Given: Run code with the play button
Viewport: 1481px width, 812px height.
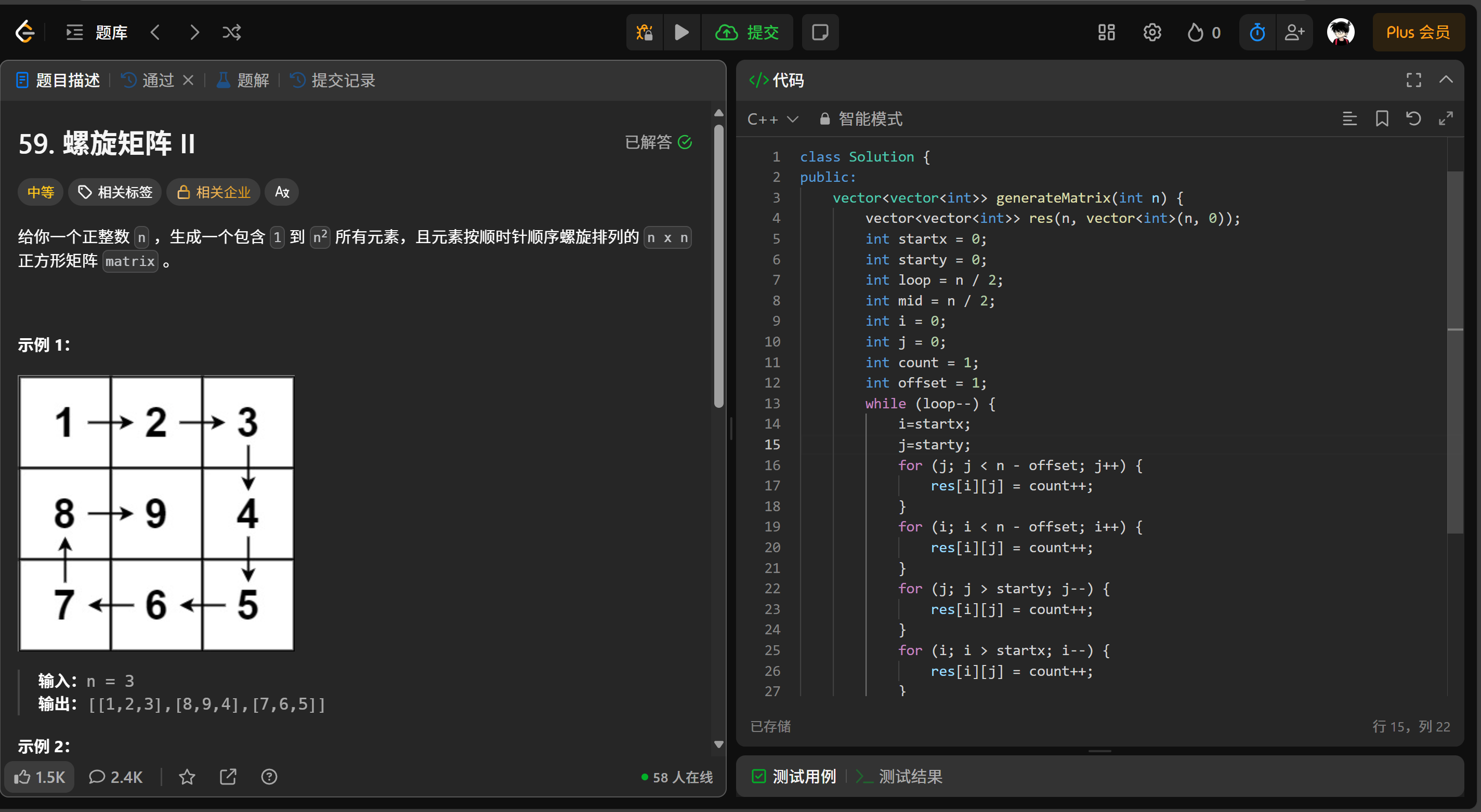Looking at the screenshot, I should (681, 32).
